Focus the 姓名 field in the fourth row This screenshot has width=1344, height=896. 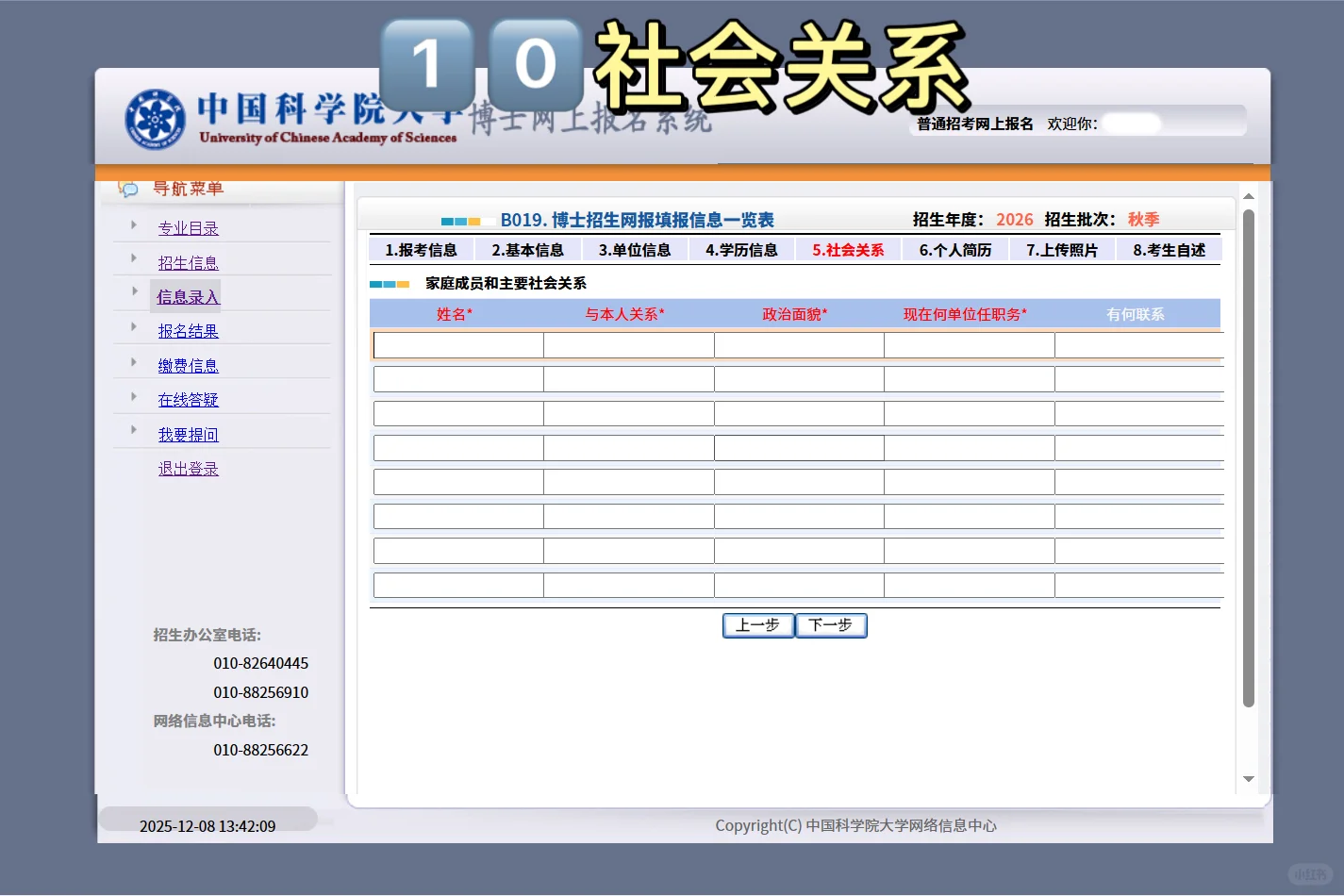tap(458, 448)
